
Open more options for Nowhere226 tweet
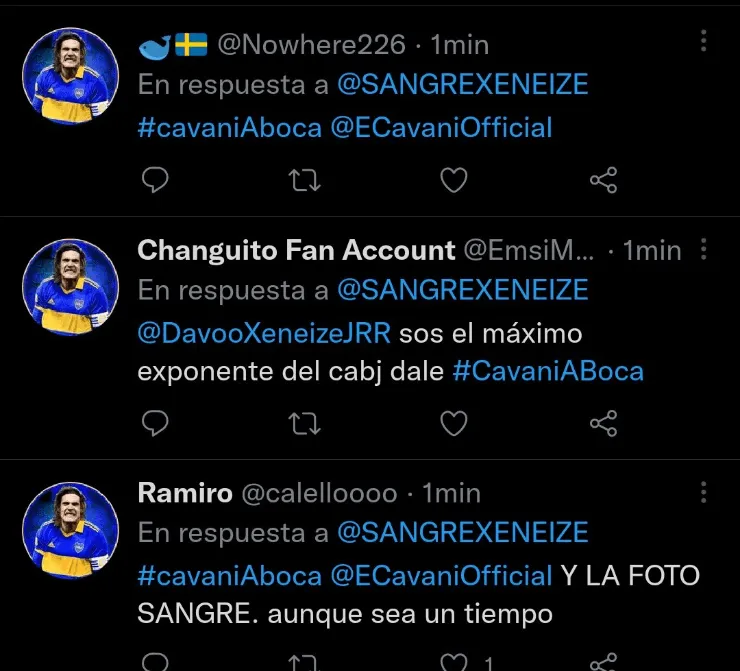coord(704,41)
